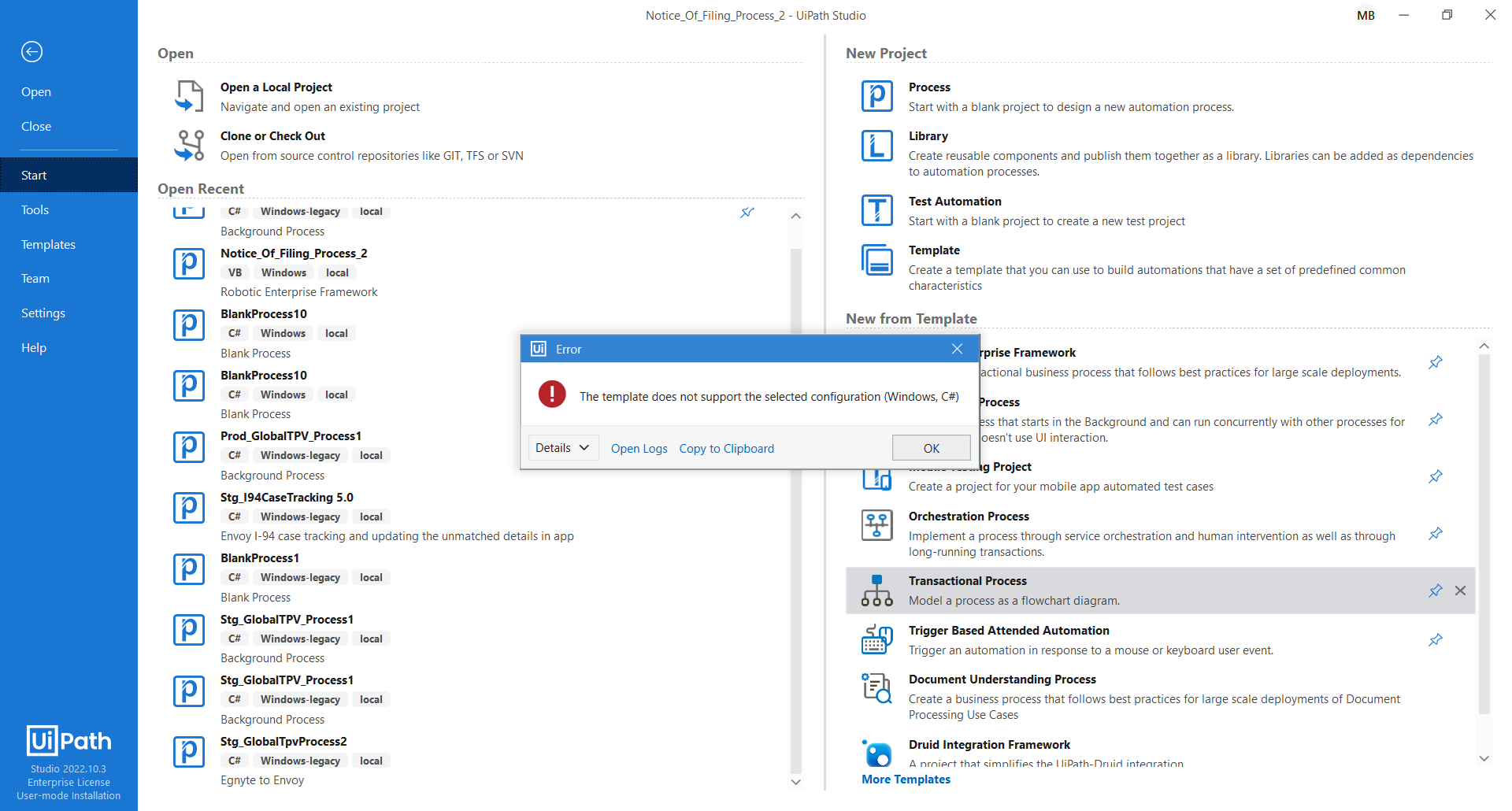This screenshot has width=1512, height=811.
Task: Click the Notice_Of_Filing_Process_2 project icon
Action: 189,264
